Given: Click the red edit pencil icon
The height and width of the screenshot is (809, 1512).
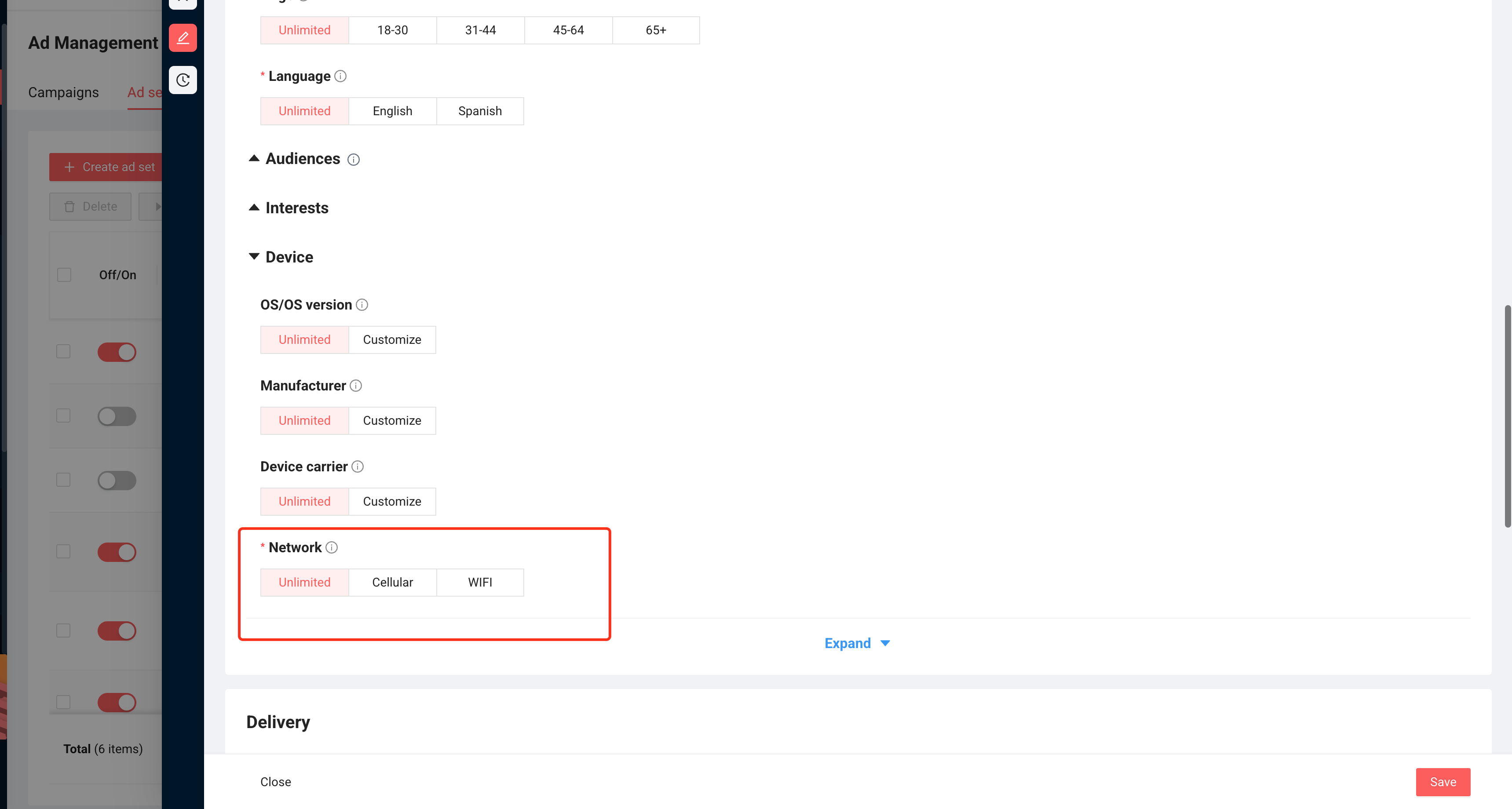Looking at the screenshot, I should (183, 38).
